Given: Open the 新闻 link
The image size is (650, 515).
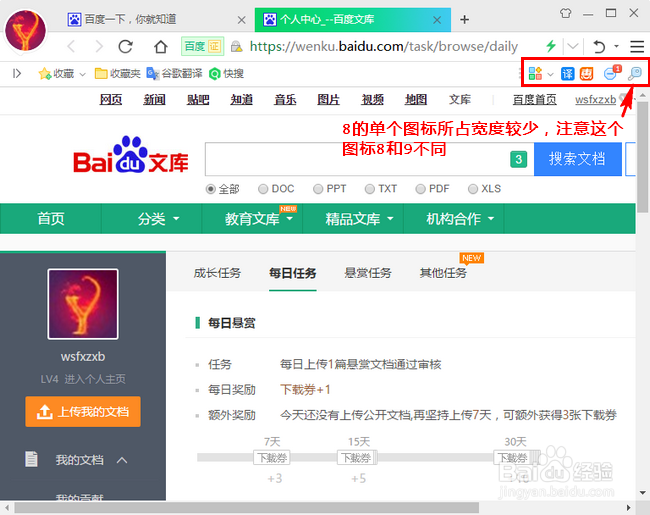Looking at the screenshot, I should point(154,100).
